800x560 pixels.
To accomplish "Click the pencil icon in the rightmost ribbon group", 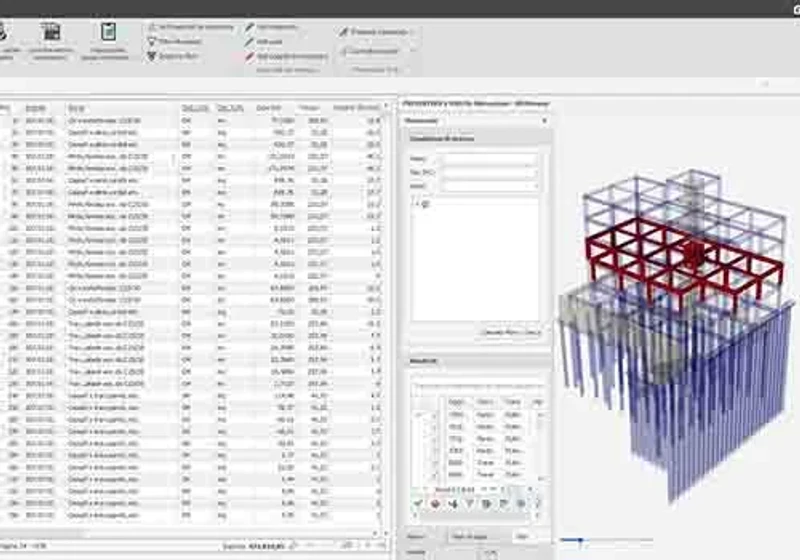I will tap(343, 32).
